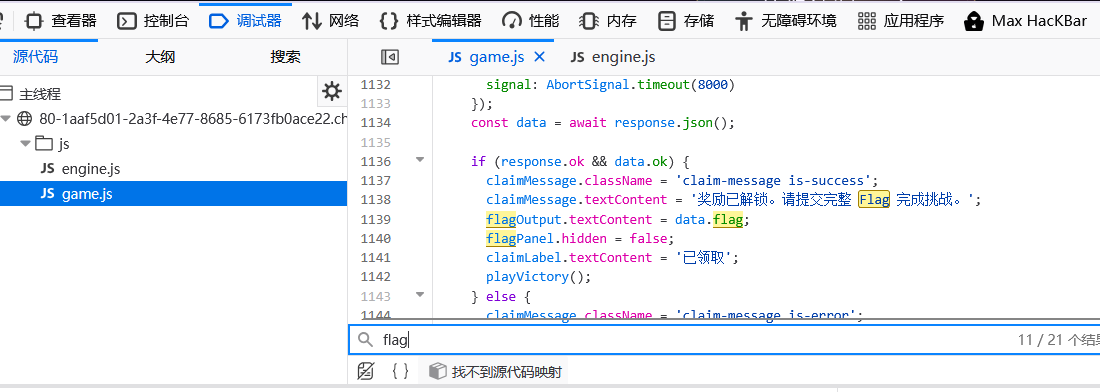Switch to the 搜索 search panel tab
The height and width of the screenshot is (392, 1100).
tap(286, 57)
